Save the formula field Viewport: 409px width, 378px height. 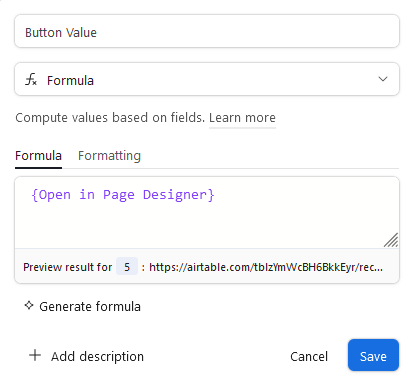(373, 355)
